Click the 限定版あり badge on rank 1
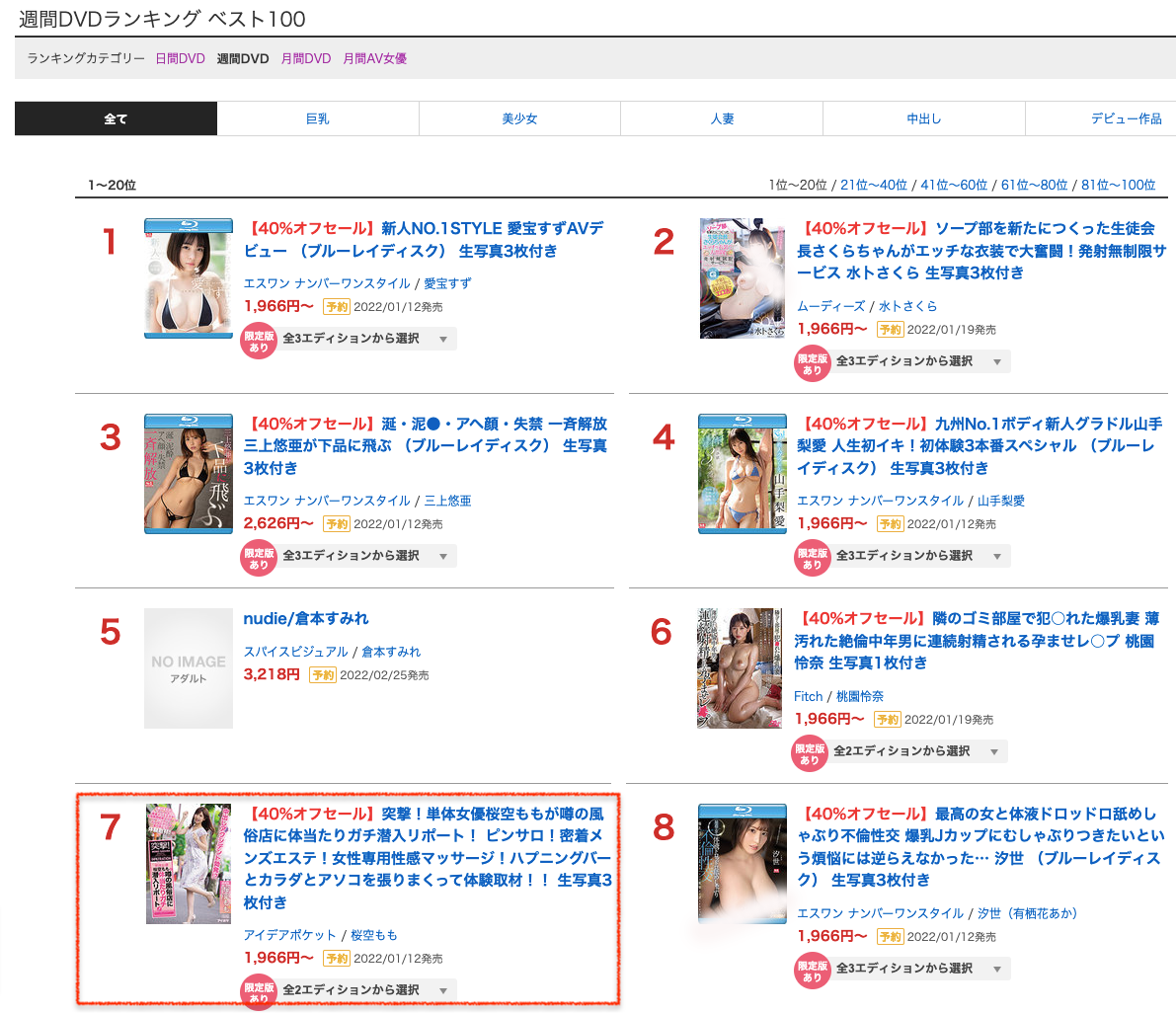Image resolution: width=1176 pixels, height=1013 pixels. (259, 342)
